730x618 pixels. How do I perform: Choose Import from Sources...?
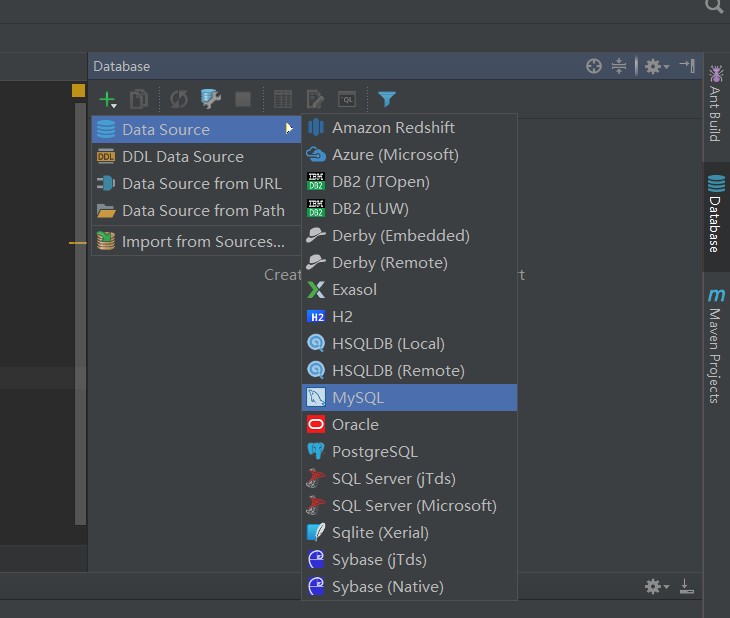click(x=196, y=241)
